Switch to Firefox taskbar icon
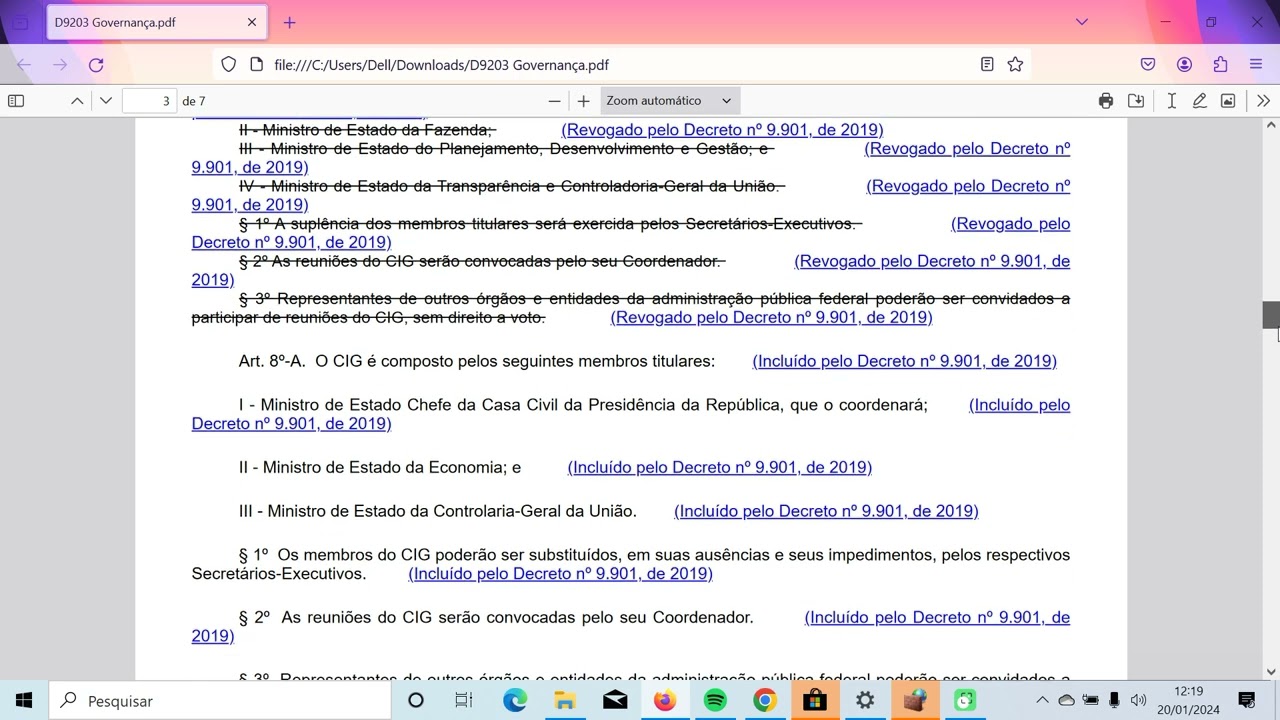 [665, 701]
